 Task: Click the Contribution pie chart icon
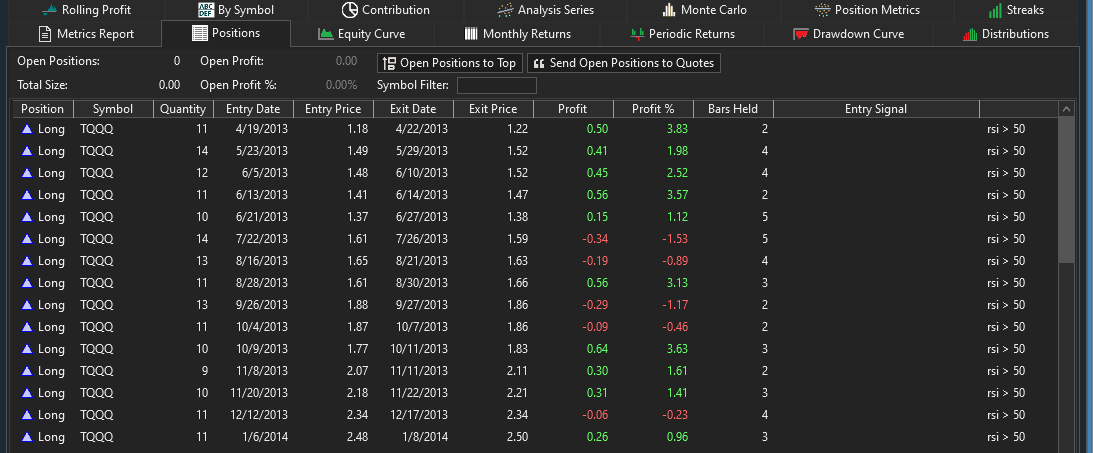tap(349, 10)
